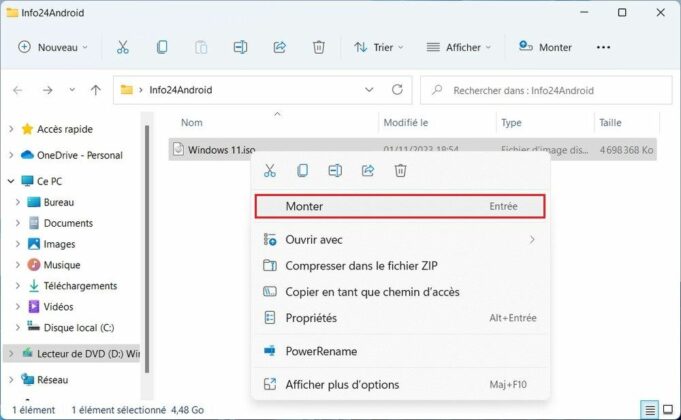
Task: Click the Rename icon in the toolbar
Action: tap(240, 47)
